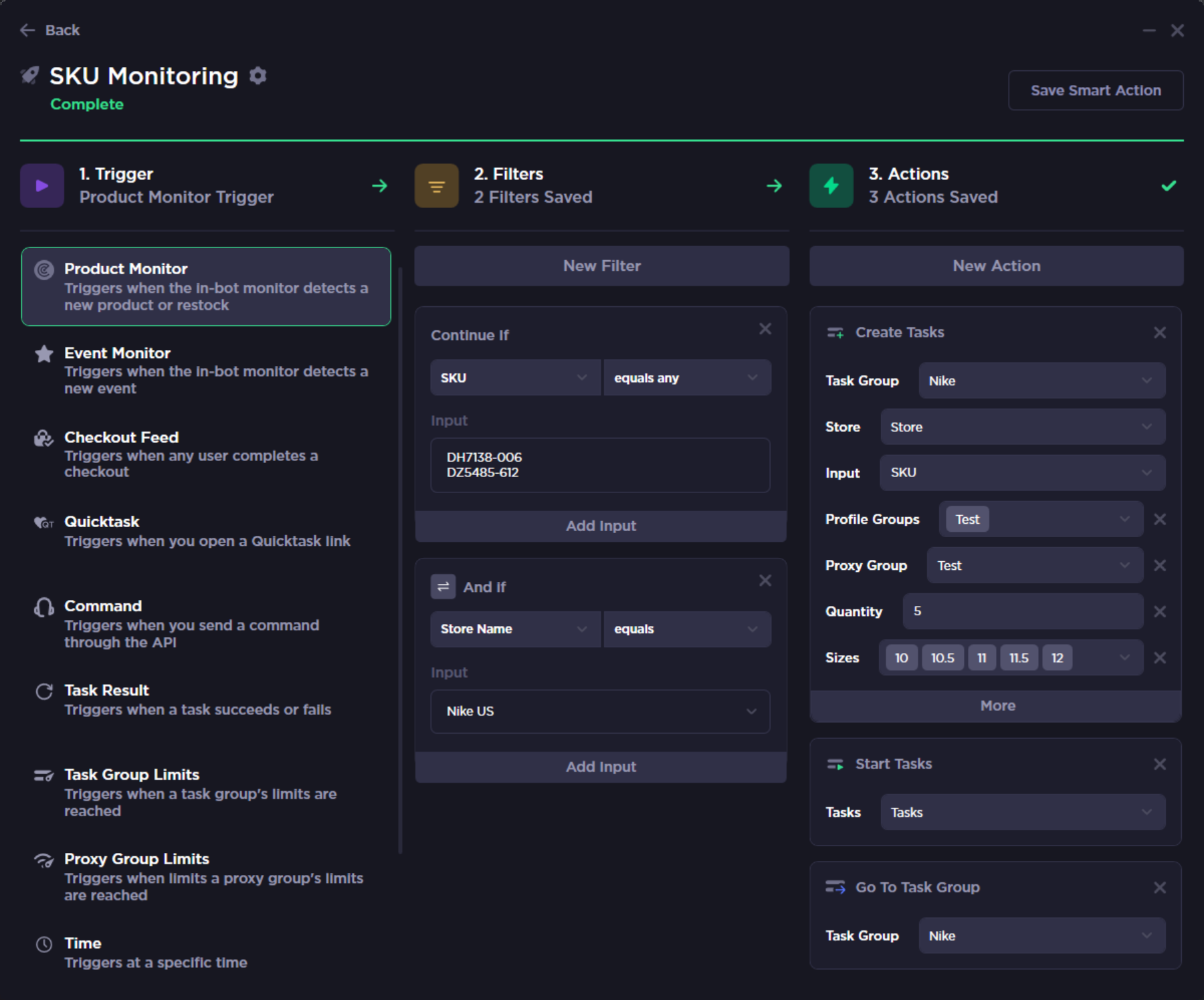Open the 3. Actions step tab
Viewport: 1204px width, 1000px height.
[996, 185]
